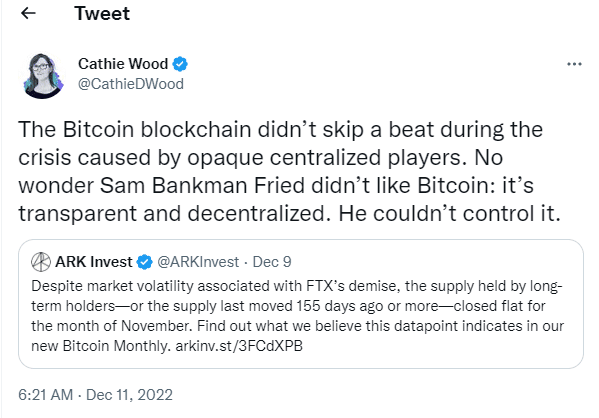Follow the arkinv.st/3FCdXPB link
The width and height of the screenshot is (599, 418).
pos(239,346)
